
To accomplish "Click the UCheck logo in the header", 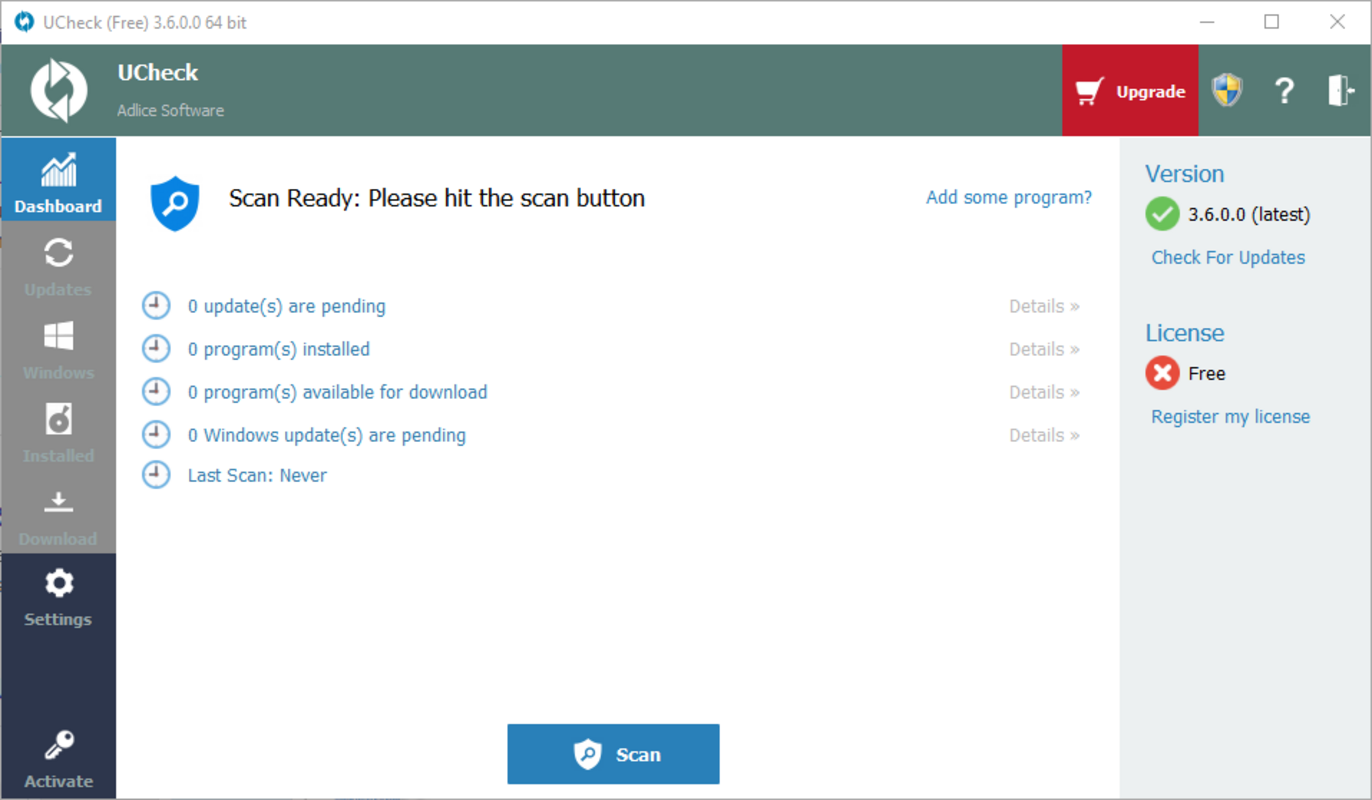I will [58, 90].
